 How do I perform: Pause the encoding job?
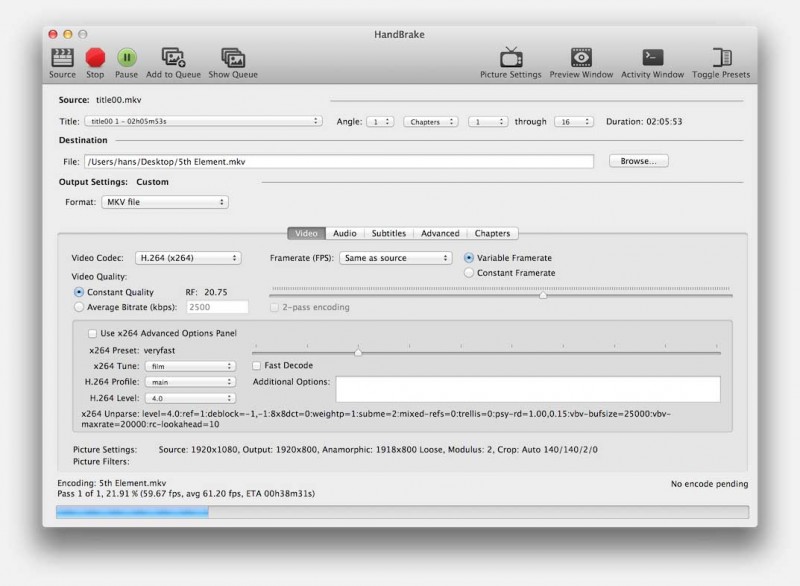pos(126,58)
